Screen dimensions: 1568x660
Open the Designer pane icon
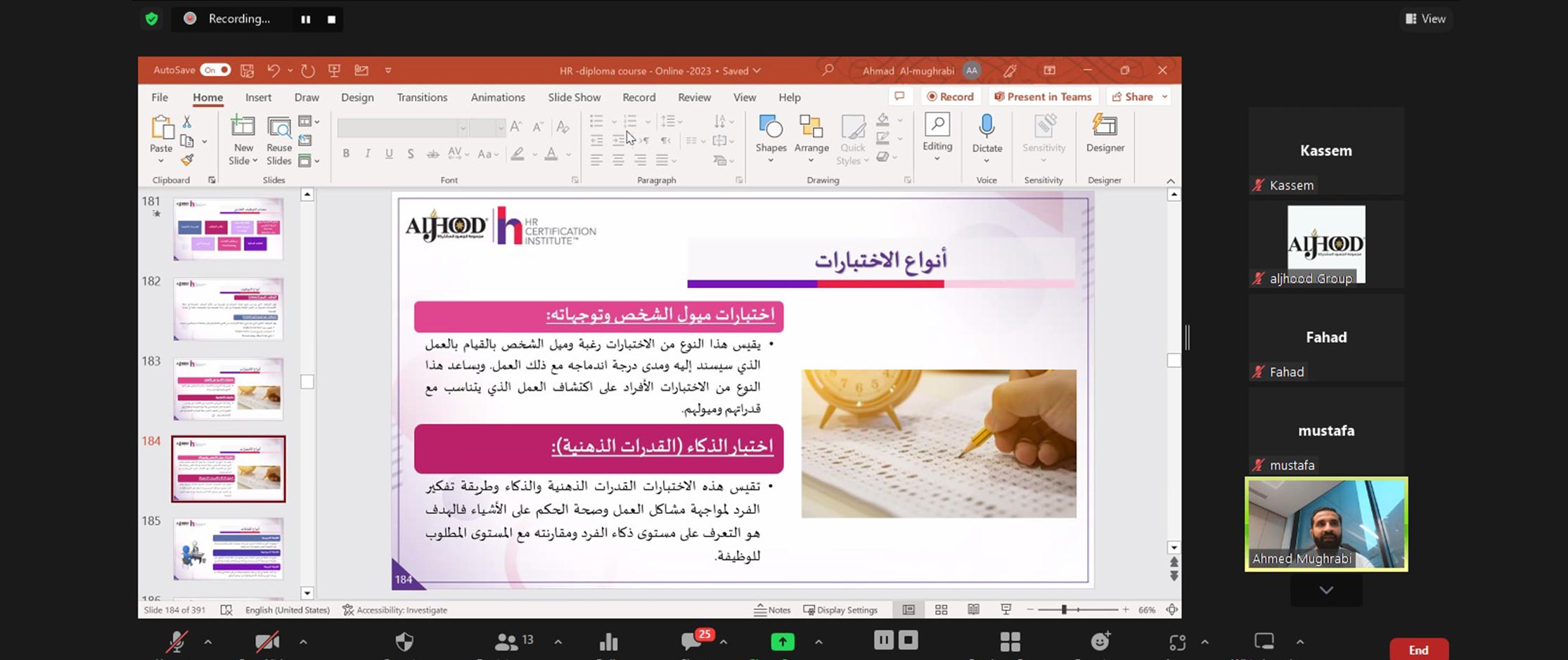coord(1105,127)
